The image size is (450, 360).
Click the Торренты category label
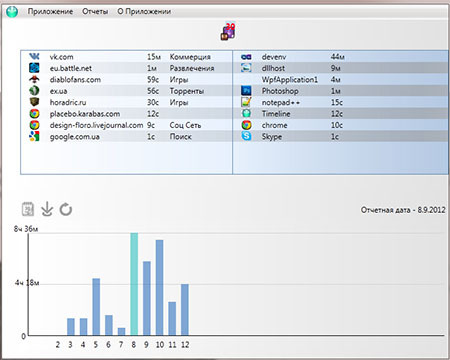(x=187, y=91)
